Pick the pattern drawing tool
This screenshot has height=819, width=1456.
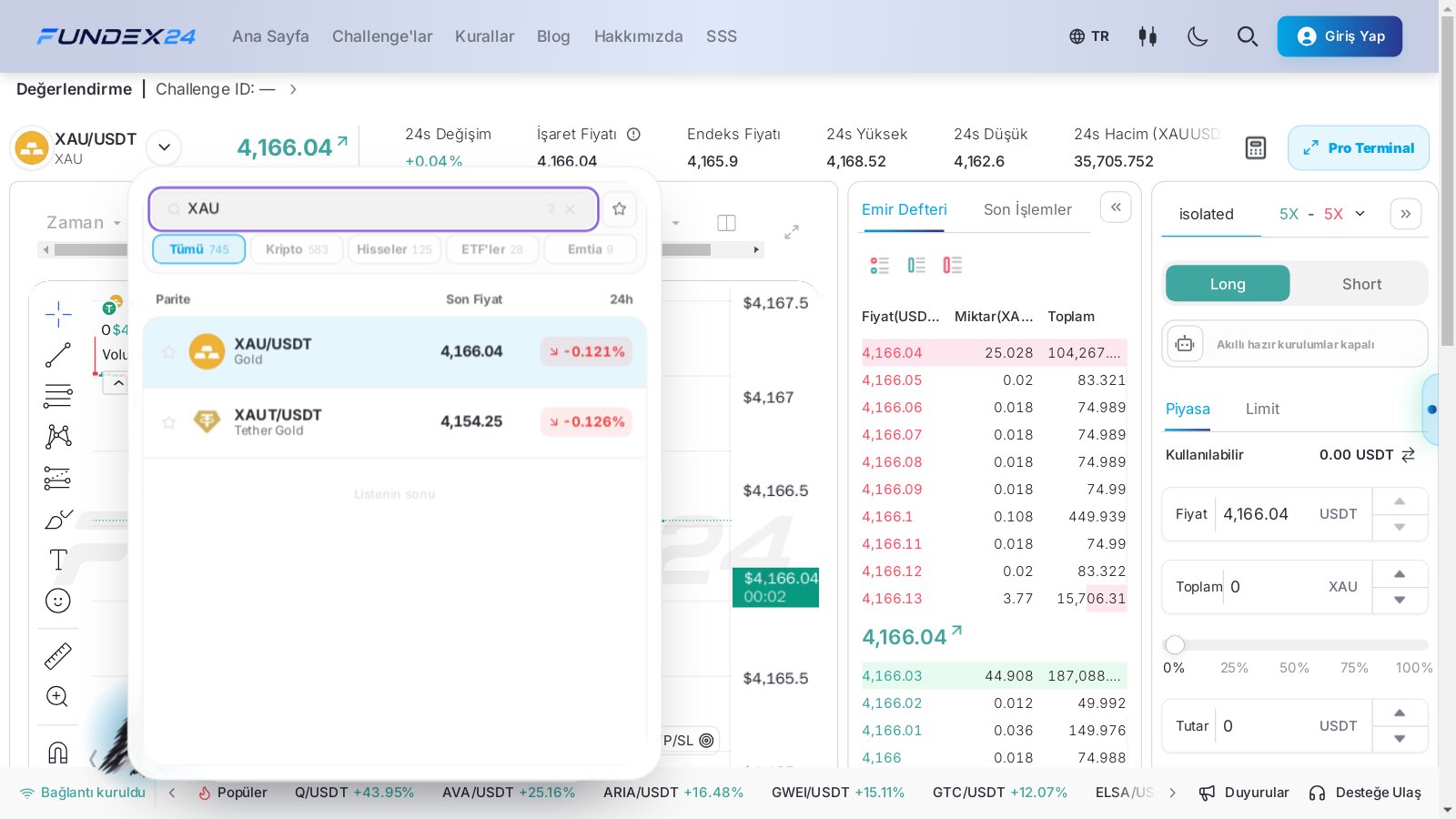tap(58, 437)
